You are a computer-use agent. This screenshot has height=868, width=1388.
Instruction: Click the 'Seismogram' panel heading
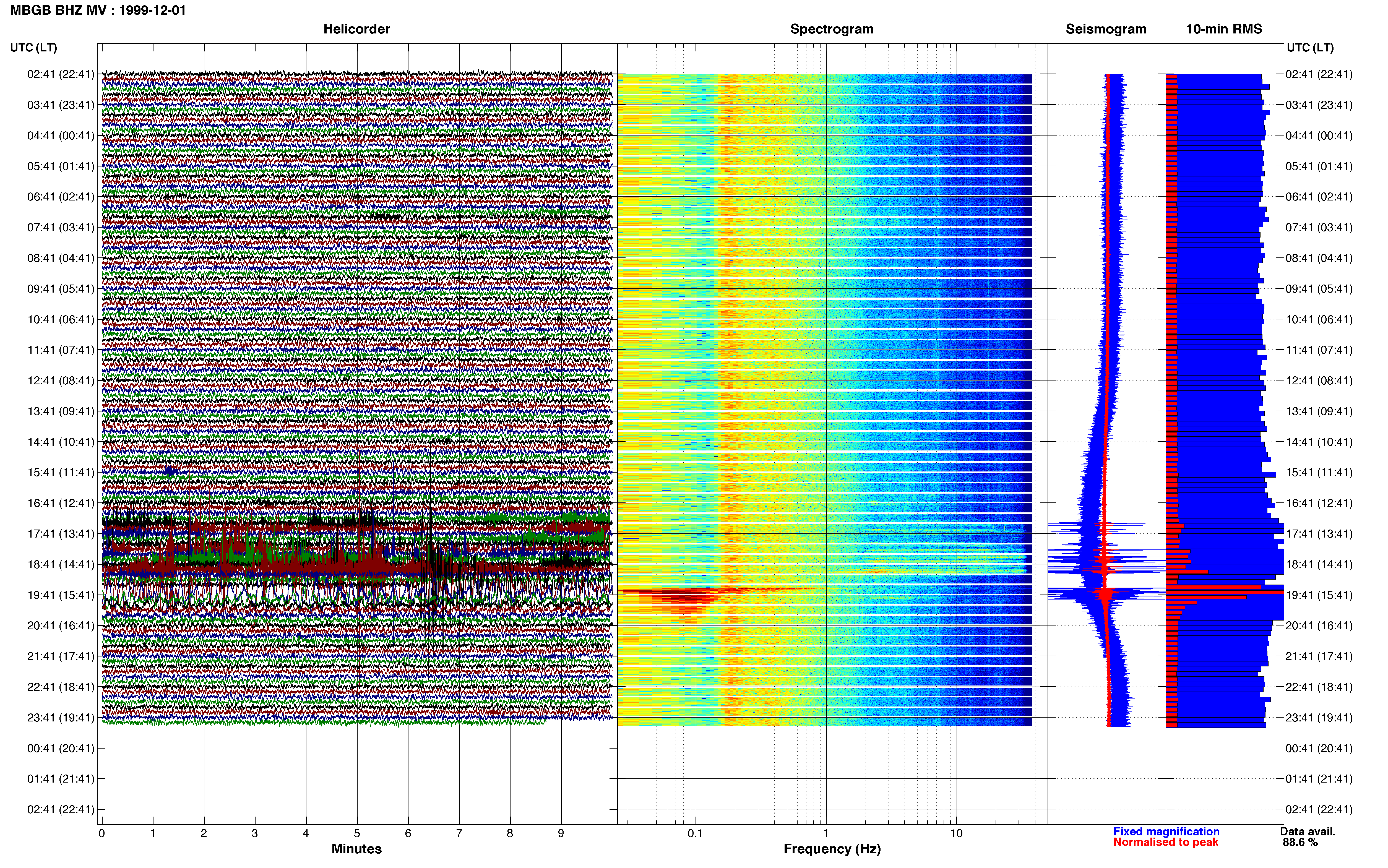[1106, 29]
